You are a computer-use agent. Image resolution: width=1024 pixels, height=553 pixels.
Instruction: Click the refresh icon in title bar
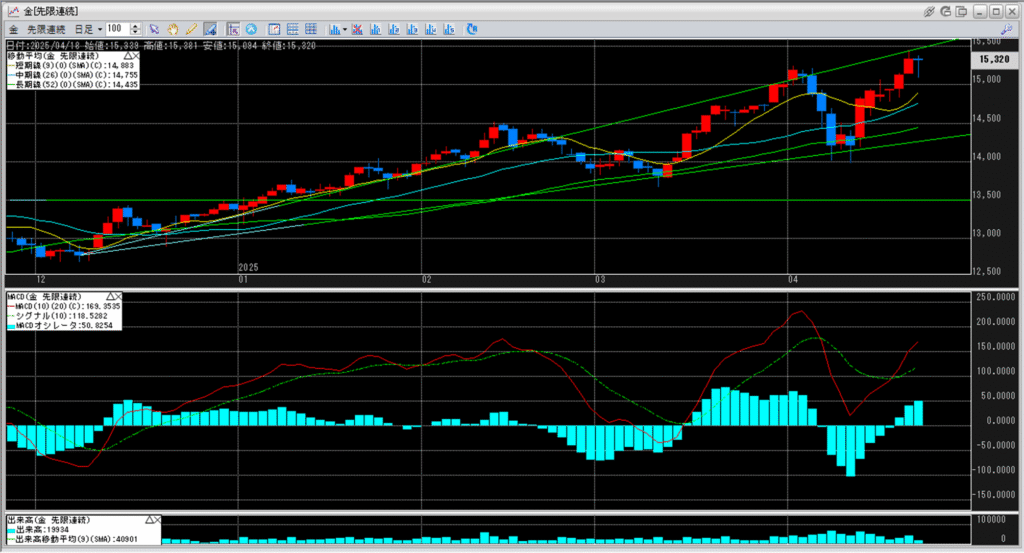(x=947, y=10)
